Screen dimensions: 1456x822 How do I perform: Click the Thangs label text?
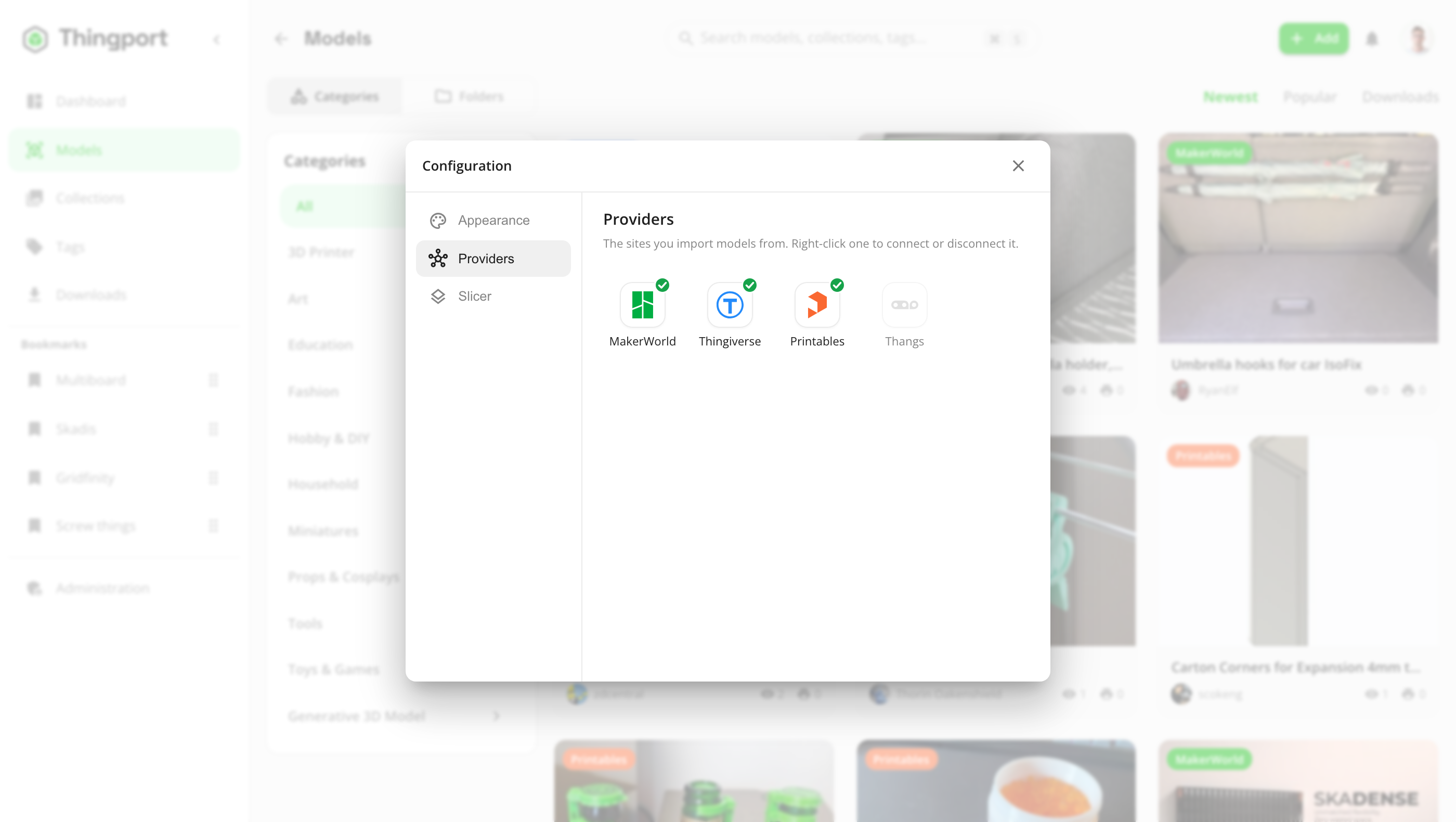coord(904,341)
